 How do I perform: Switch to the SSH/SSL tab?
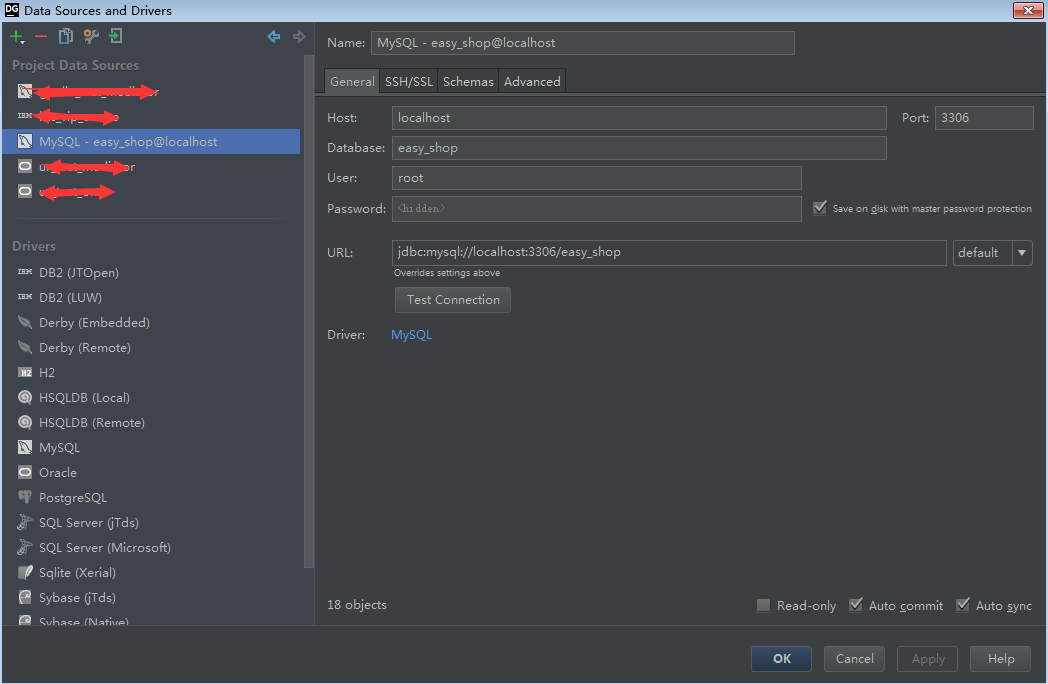408,81
